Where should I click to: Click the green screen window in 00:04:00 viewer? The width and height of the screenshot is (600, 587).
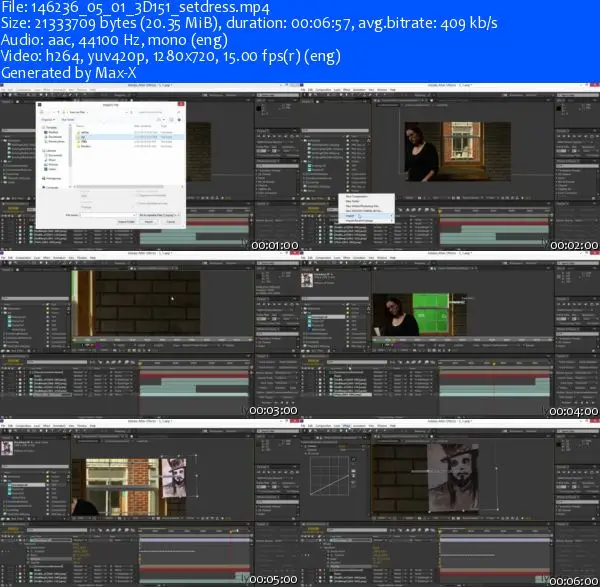point(430,313)
